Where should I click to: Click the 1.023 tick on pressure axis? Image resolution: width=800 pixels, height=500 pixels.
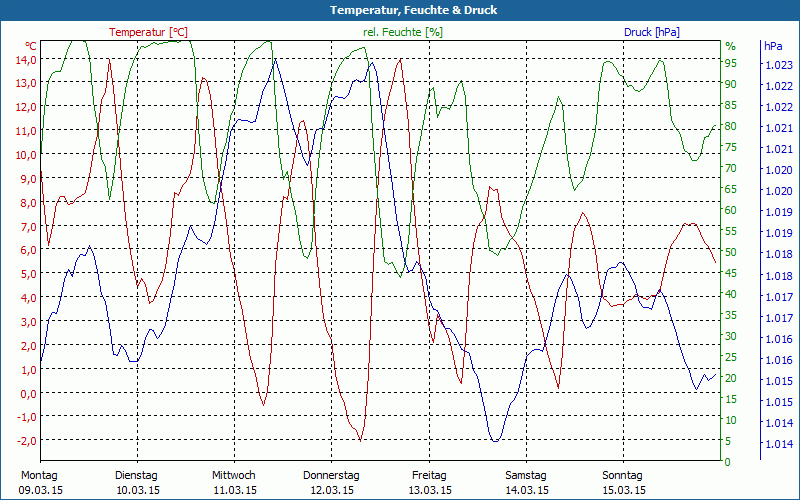pyautogui.click(x=778, y=65)
